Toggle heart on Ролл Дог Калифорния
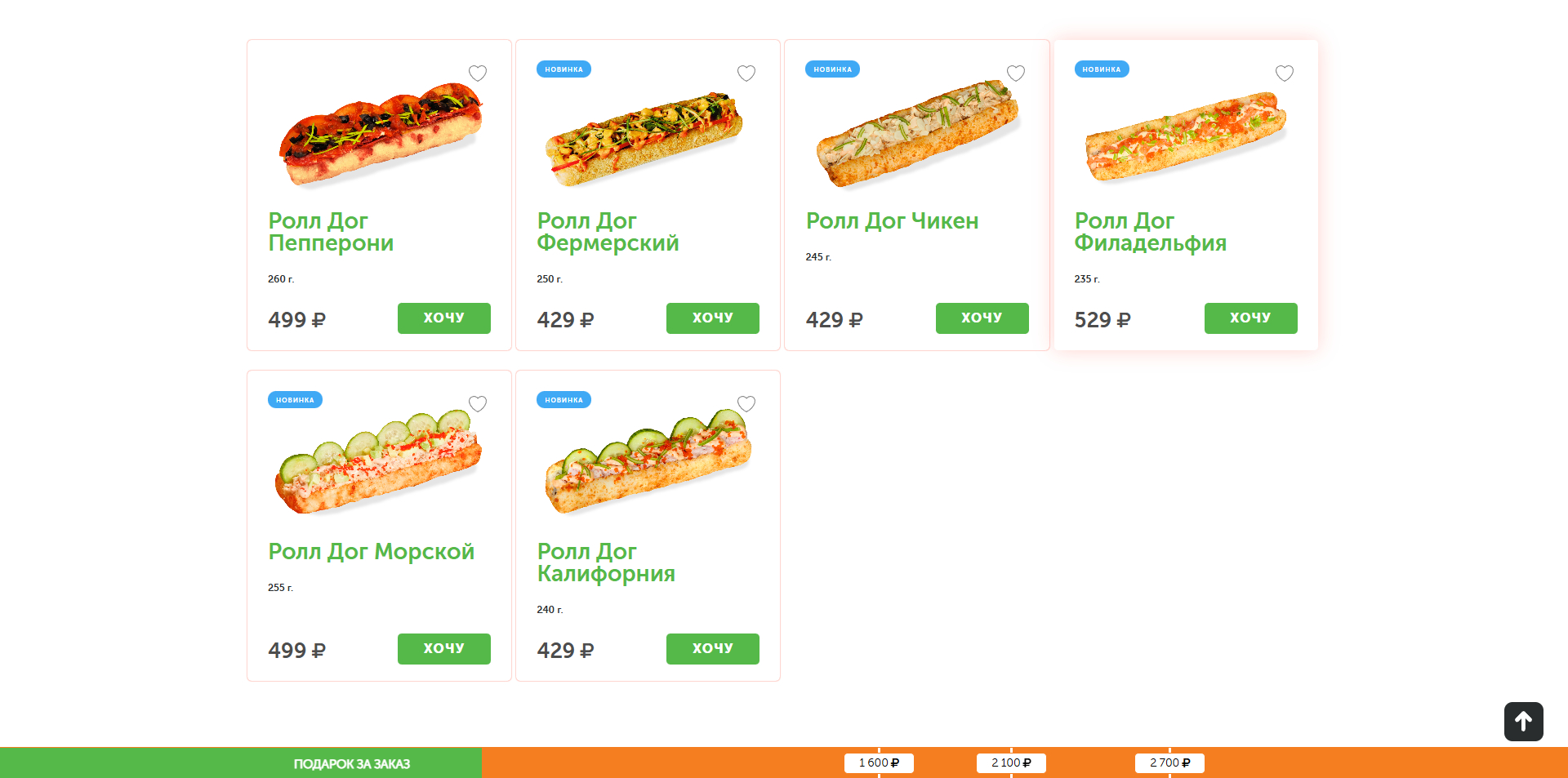This screenshot has width=1568, height=778. tap(746, 404)
